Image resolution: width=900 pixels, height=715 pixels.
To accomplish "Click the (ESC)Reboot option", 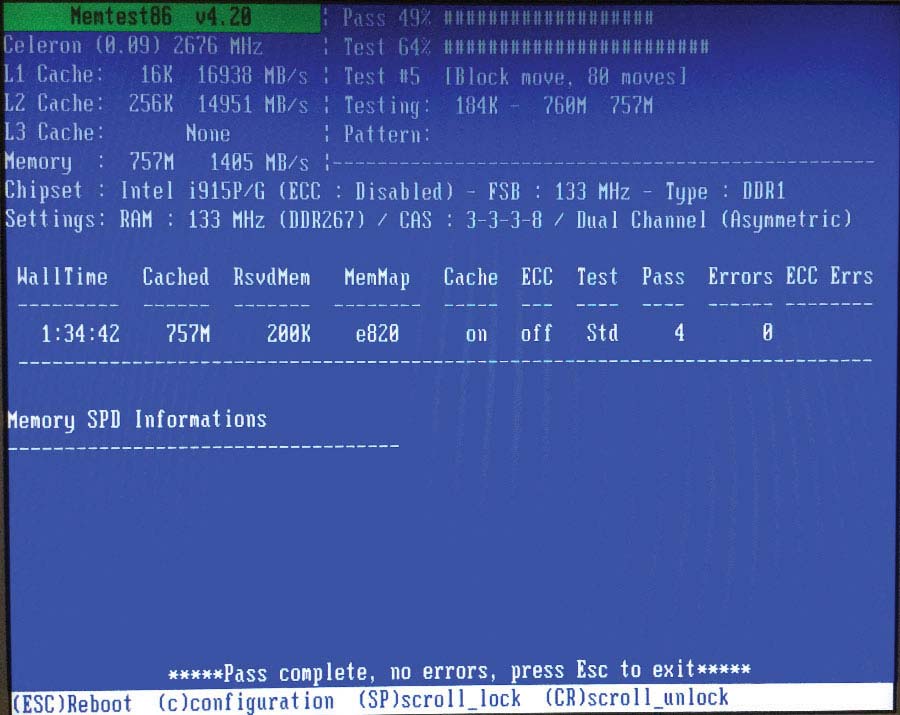I will [72, 702].
